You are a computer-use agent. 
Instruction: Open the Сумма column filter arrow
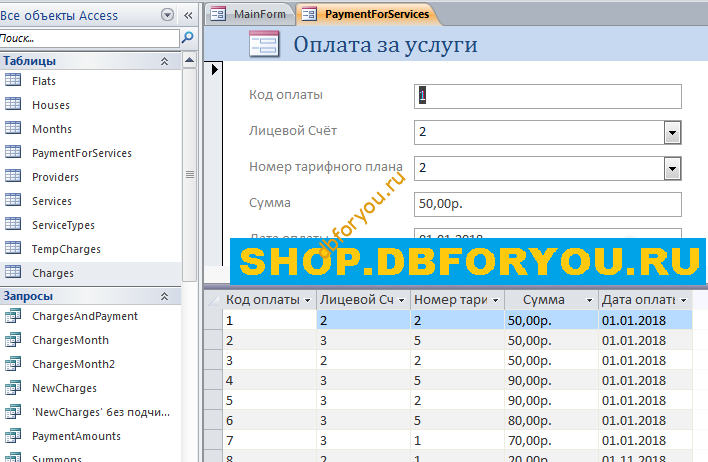(x=589, y=300)
